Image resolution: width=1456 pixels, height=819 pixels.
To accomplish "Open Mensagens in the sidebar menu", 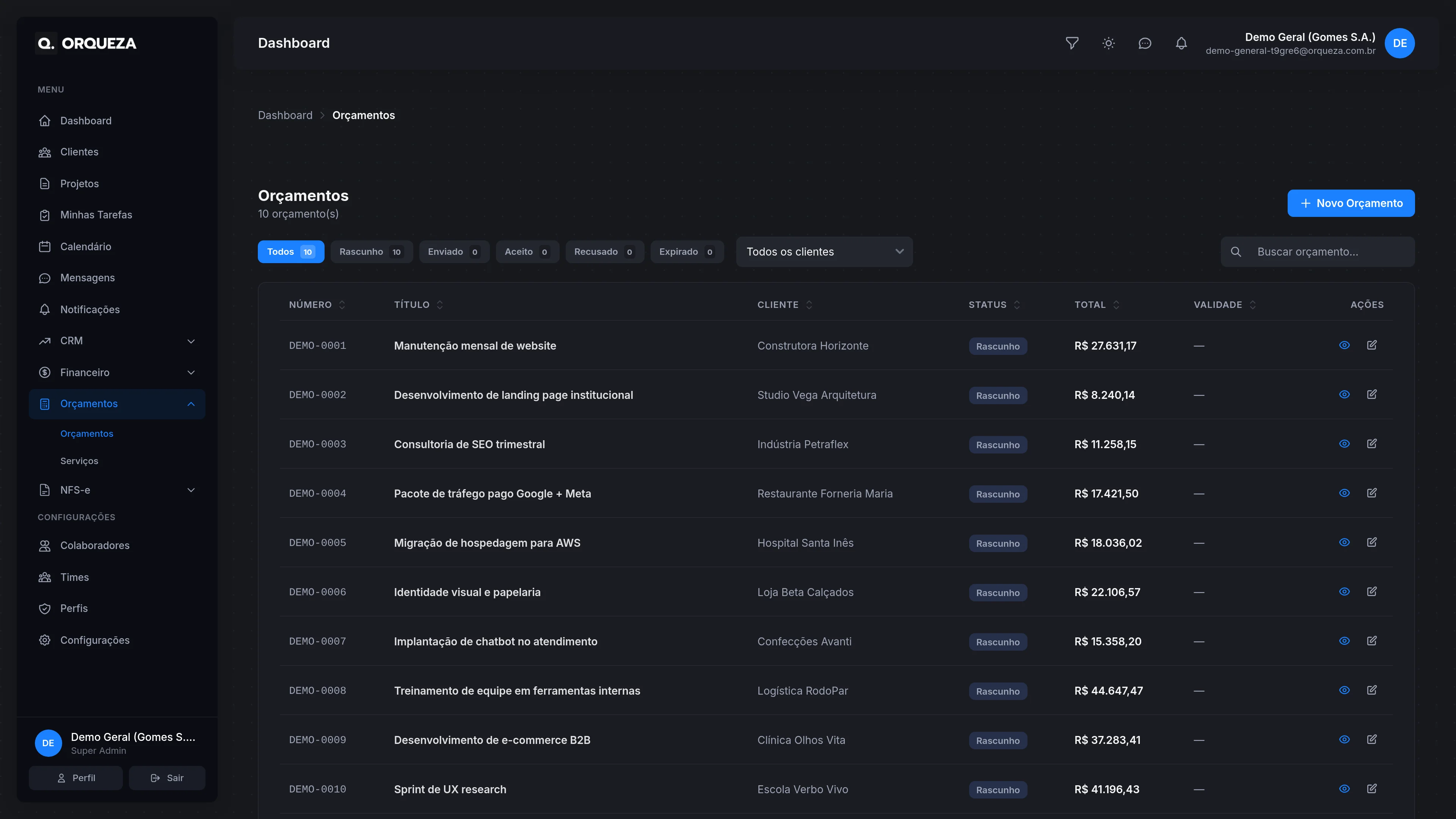I will (x=117, y=278).
